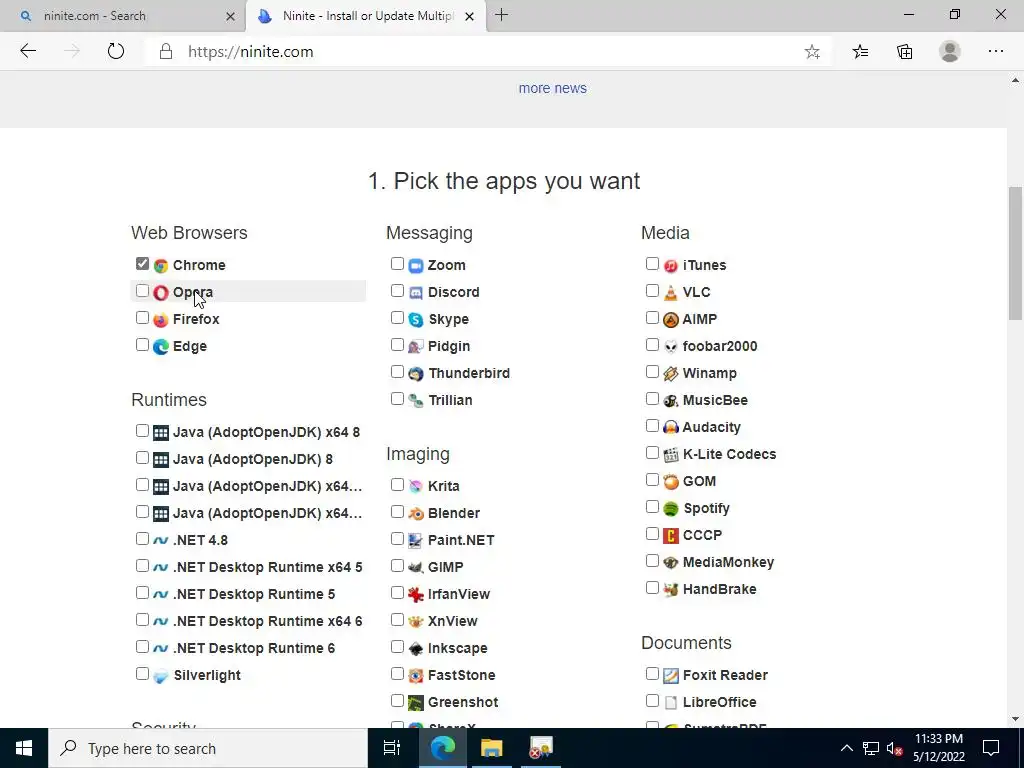Click the Edge logo in the browser list
Screen dimensions: 1024x768
pyautogui.click(x=161, y=347)
